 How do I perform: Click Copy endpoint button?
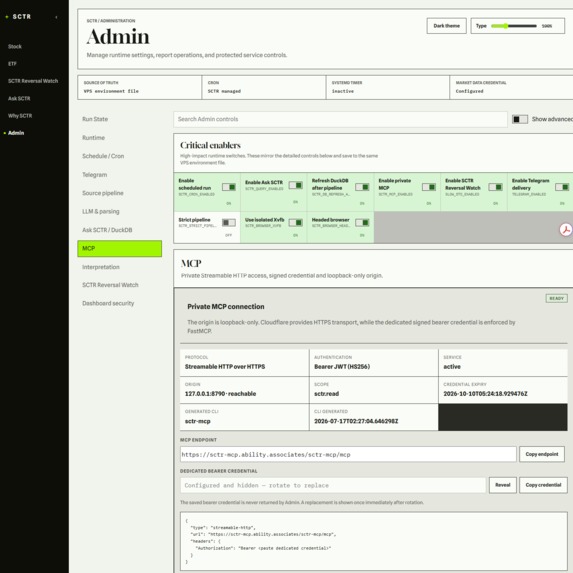(542, 454)
